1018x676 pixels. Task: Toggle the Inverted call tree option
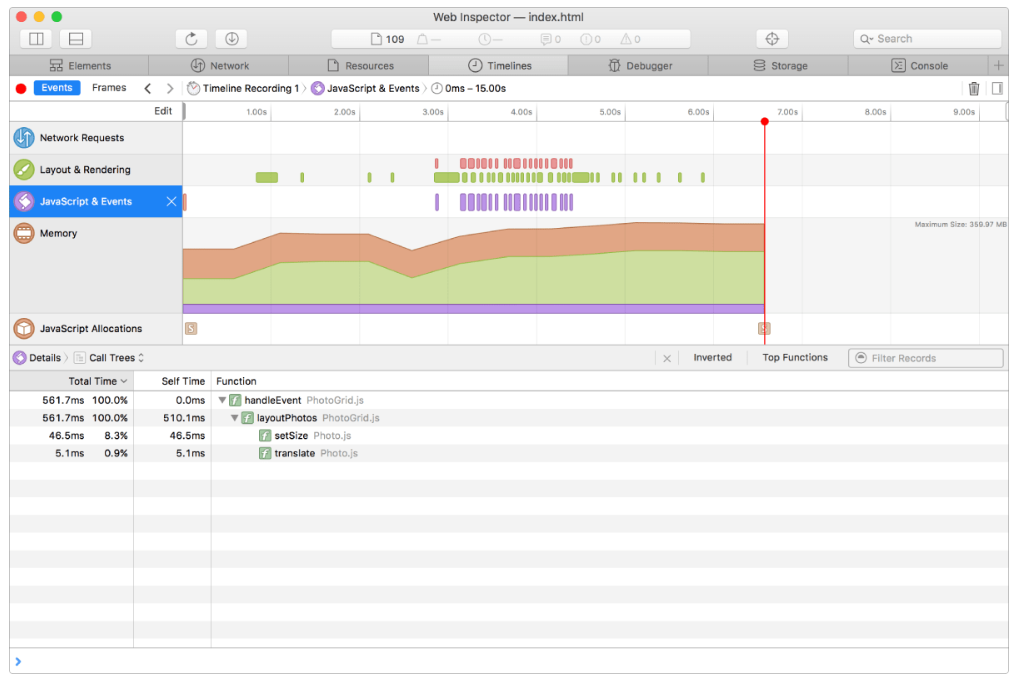[712, 358]
